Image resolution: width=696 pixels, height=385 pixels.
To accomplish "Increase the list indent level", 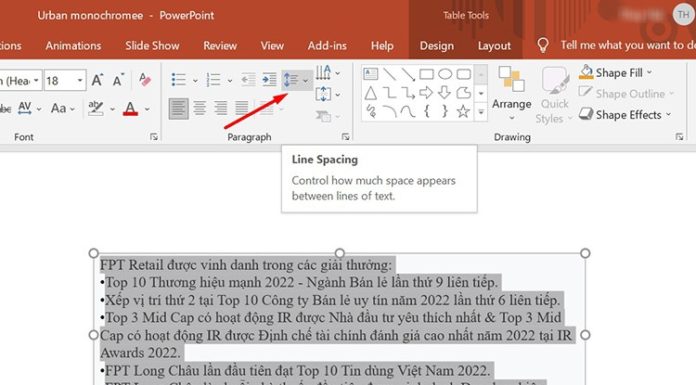I will pos(269,80).
